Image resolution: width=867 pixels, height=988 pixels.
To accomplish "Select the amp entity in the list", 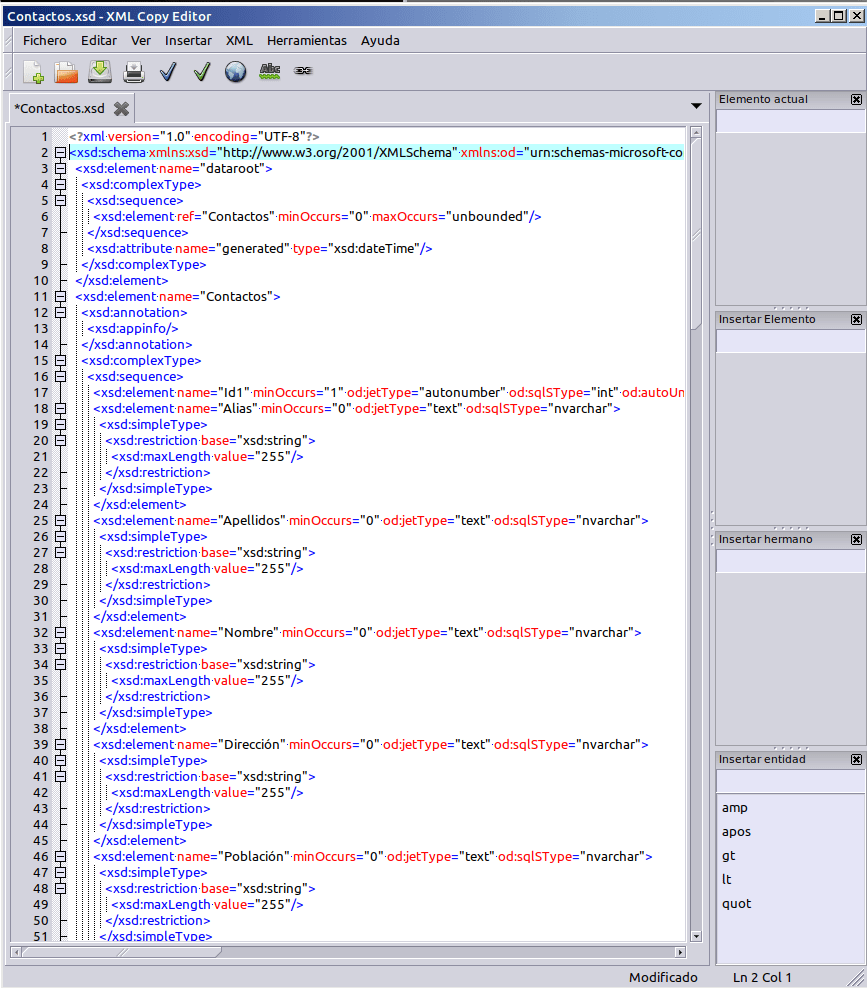I will click(735, 808).
